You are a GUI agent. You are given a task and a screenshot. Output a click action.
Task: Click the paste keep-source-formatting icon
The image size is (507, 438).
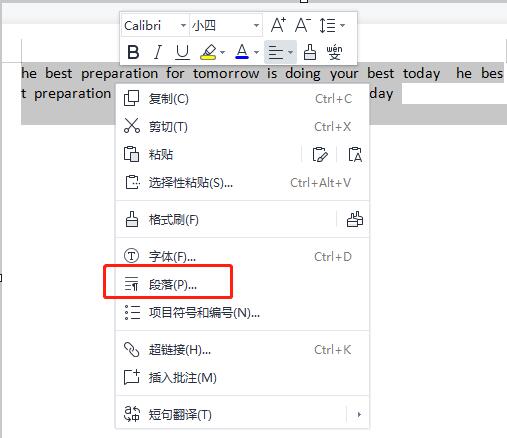320,155
